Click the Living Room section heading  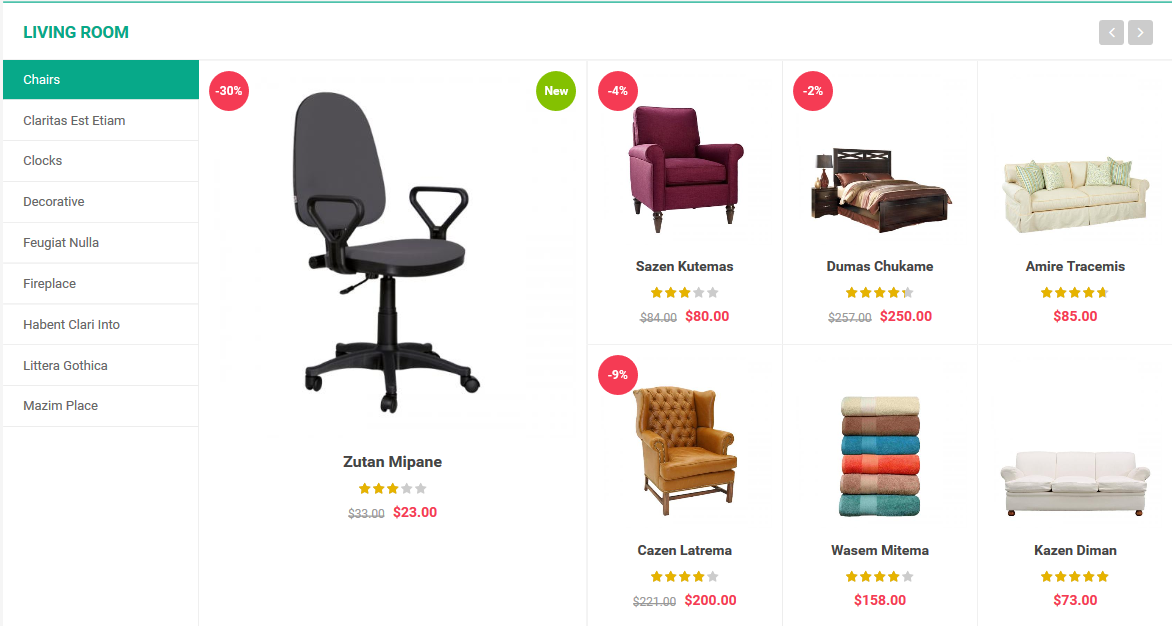[75, 32]
